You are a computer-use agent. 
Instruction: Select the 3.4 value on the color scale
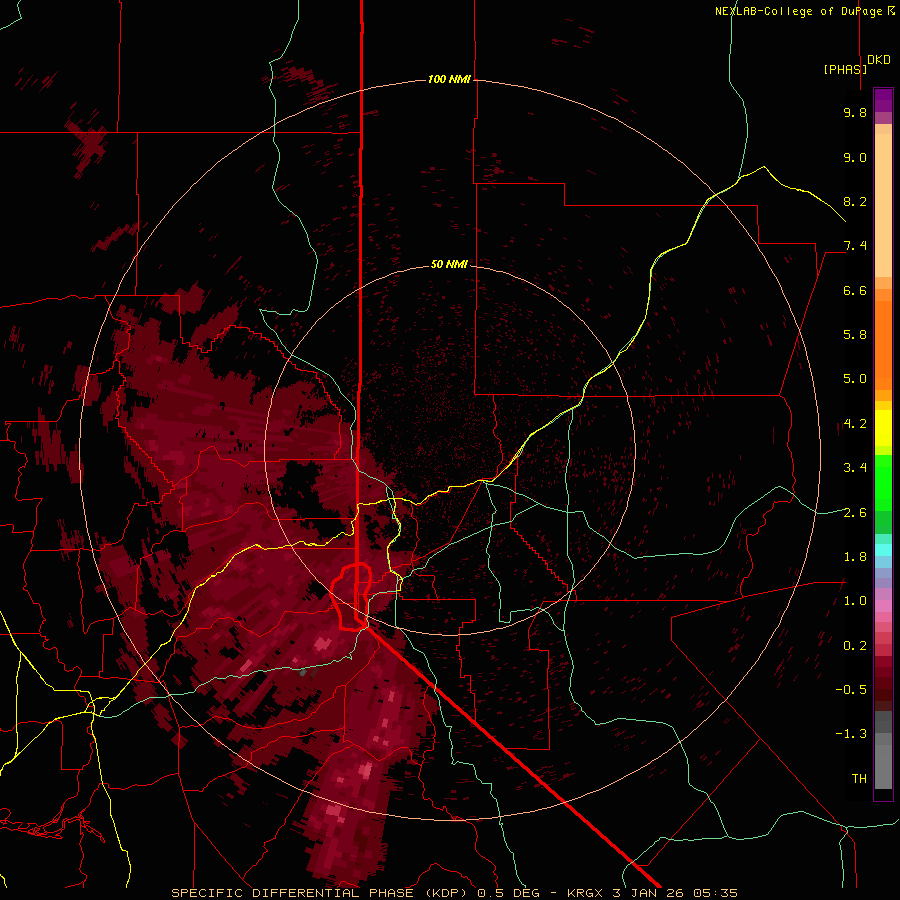point(855,468)
